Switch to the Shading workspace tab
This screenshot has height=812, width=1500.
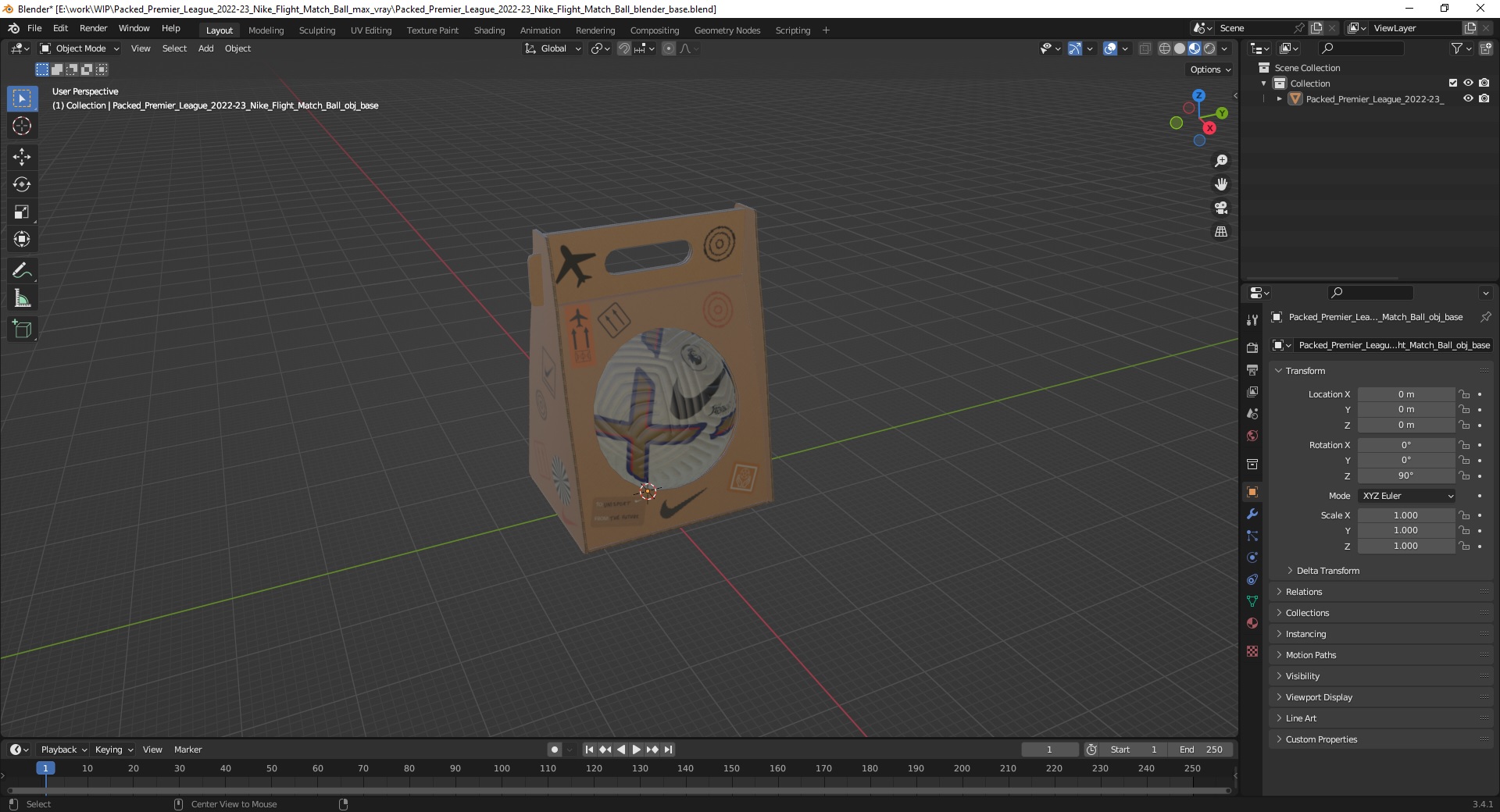[x=489, y=30]
